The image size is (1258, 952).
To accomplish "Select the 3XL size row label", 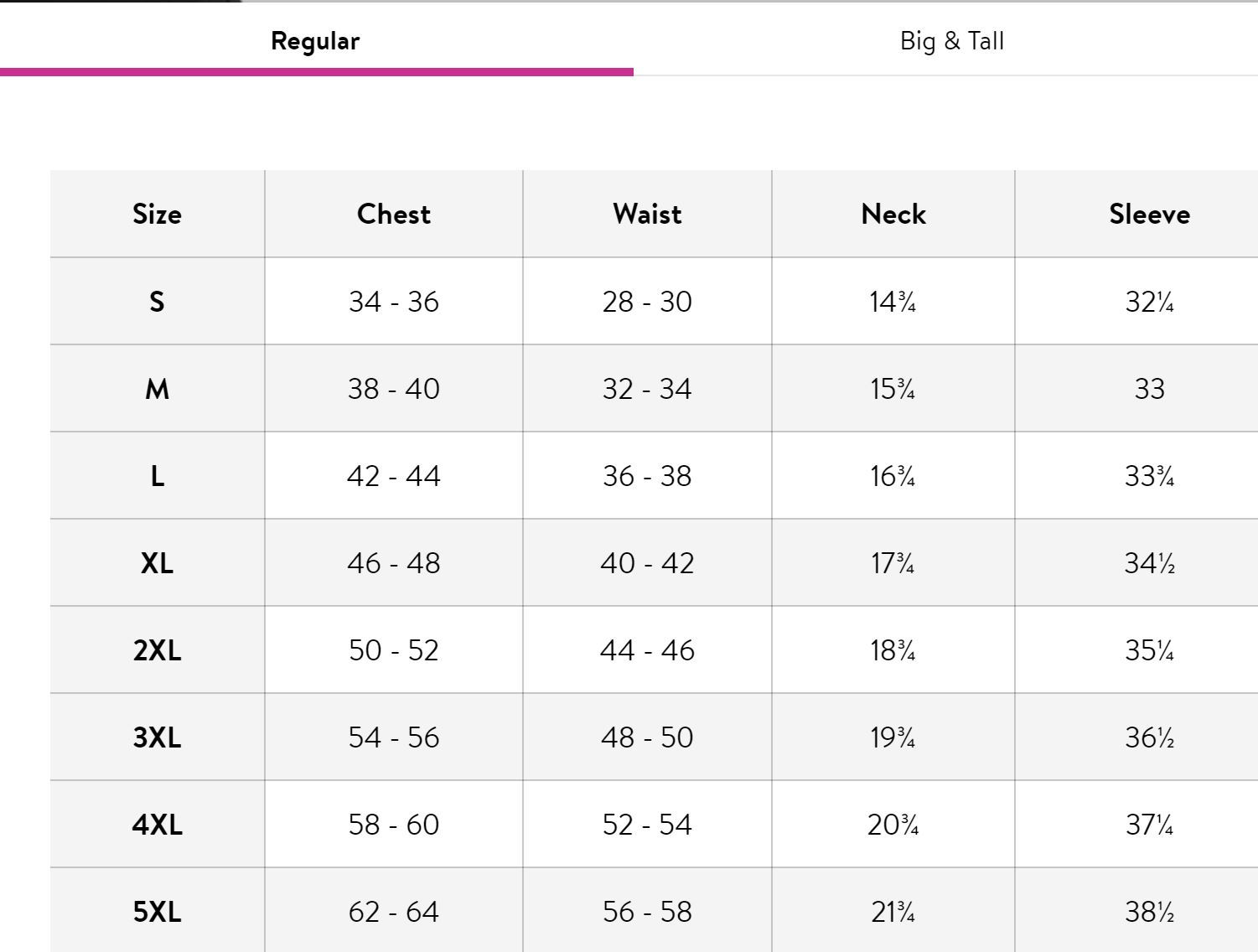I will click(157, 737).
